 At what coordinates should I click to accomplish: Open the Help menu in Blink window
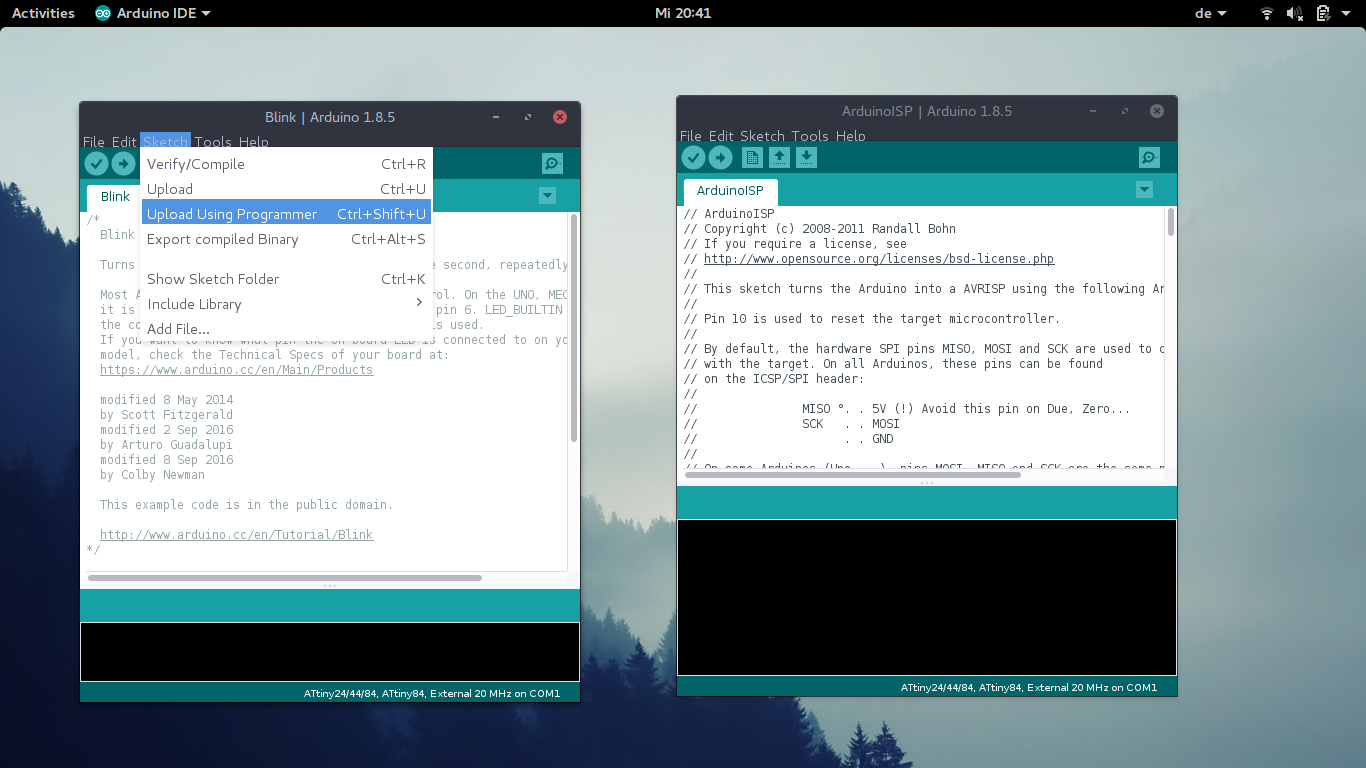tap(254, 142)
